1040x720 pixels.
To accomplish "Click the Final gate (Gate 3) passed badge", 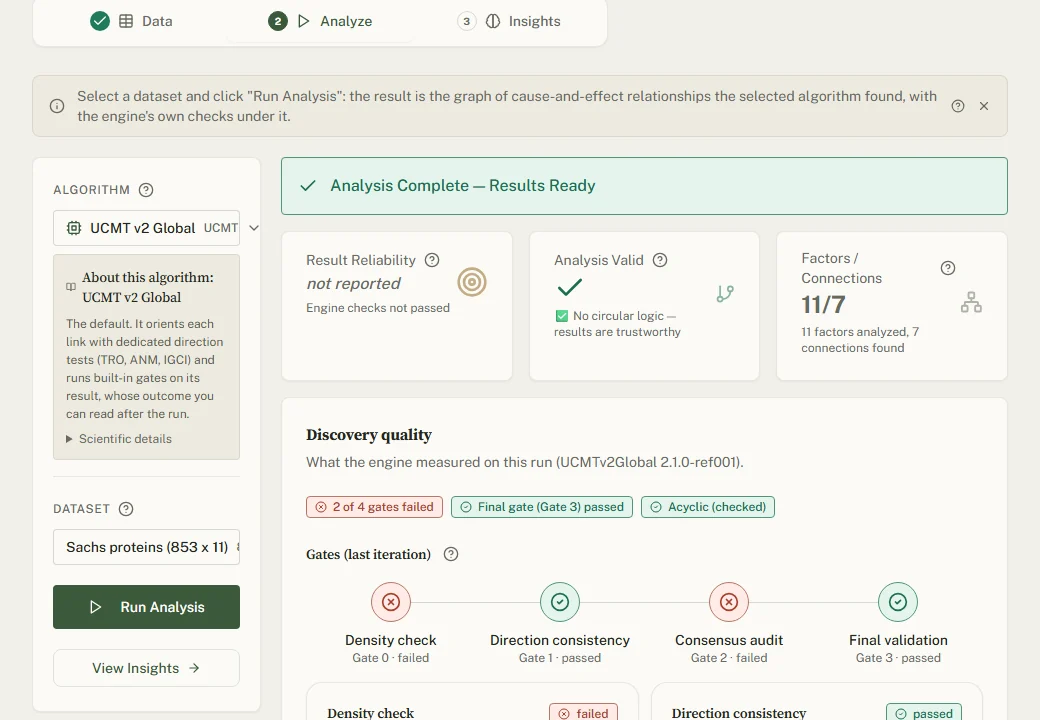I will (x=542, y=507).
